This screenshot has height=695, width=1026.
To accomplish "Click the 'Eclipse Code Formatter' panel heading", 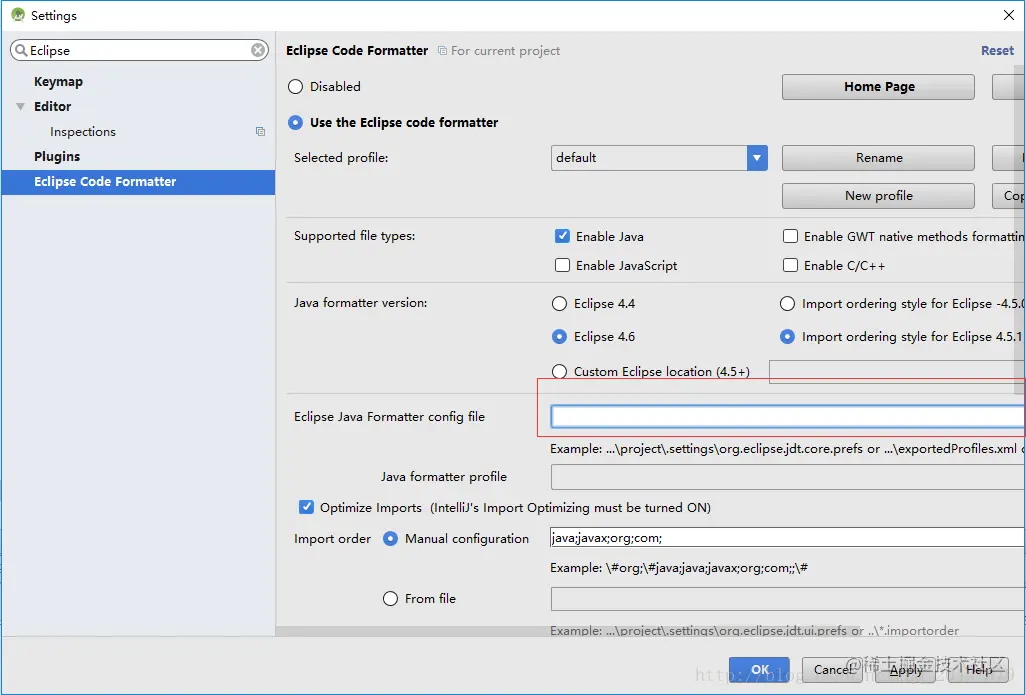I will pyautogui.click(x=357, y=50).
